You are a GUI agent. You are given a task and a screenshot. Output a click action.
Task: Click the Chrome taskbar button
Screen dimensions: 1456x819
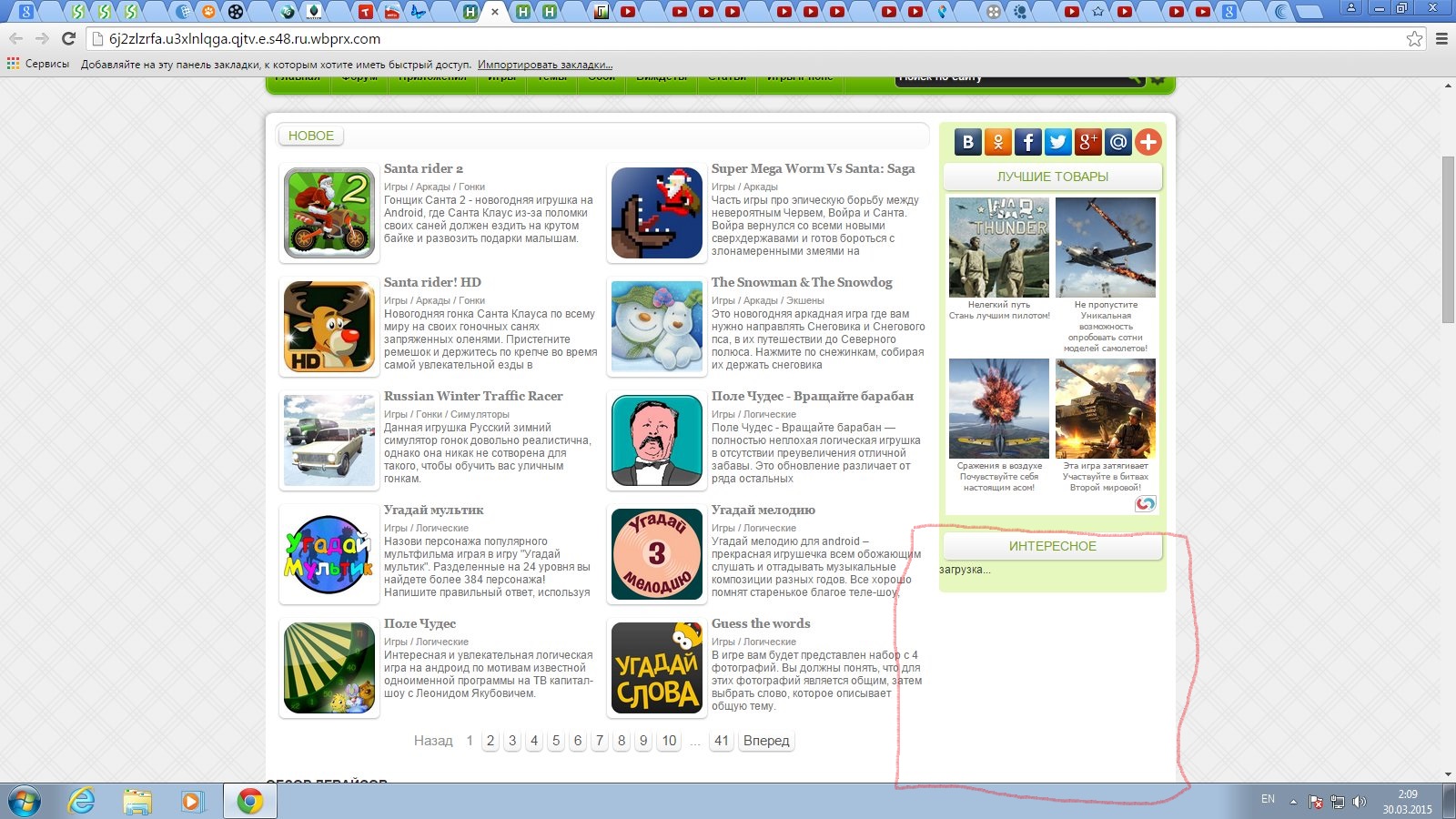point(250,801)
